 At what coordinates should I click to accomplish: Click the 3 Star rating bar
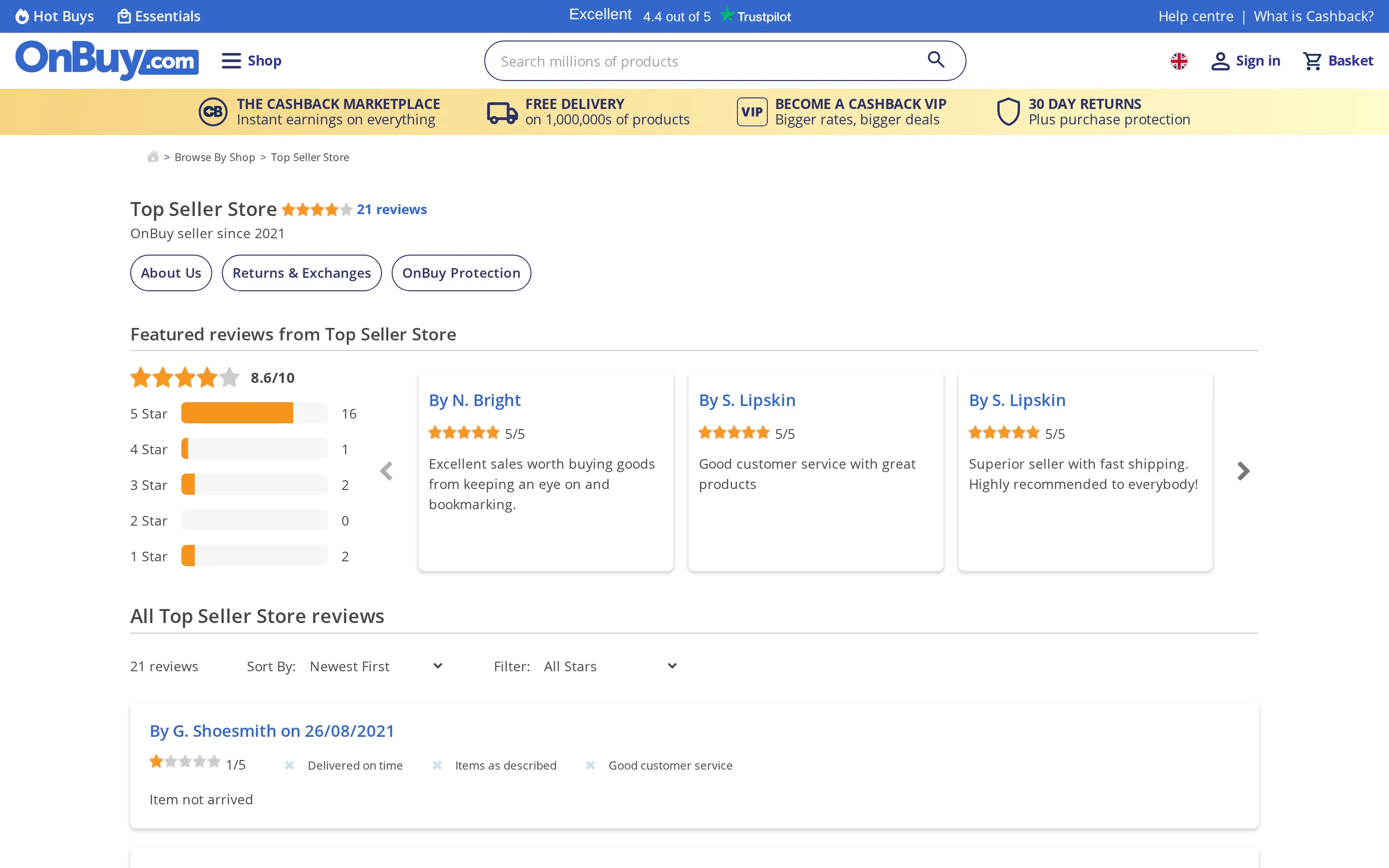pyautogui.click(x=254, y=484)
